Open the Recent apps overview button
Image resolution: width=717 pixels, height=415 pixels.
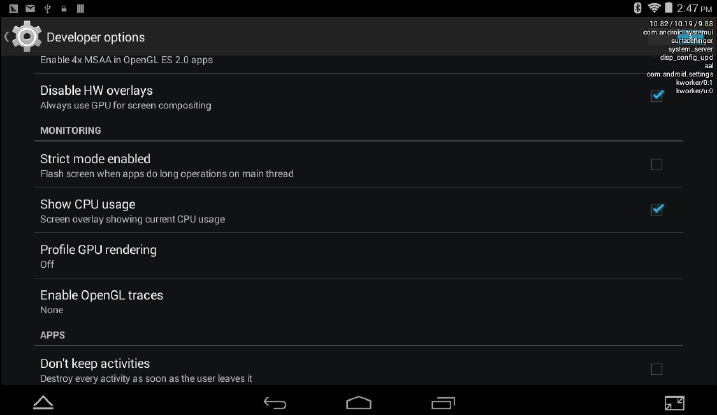443,403
